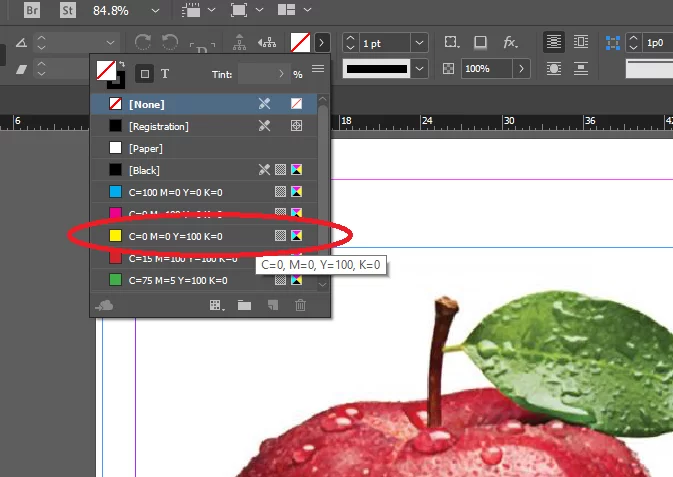Screen dimensions: 673x477
Task: Open Adobe Stock with the St icon
Action: (68, 10)
